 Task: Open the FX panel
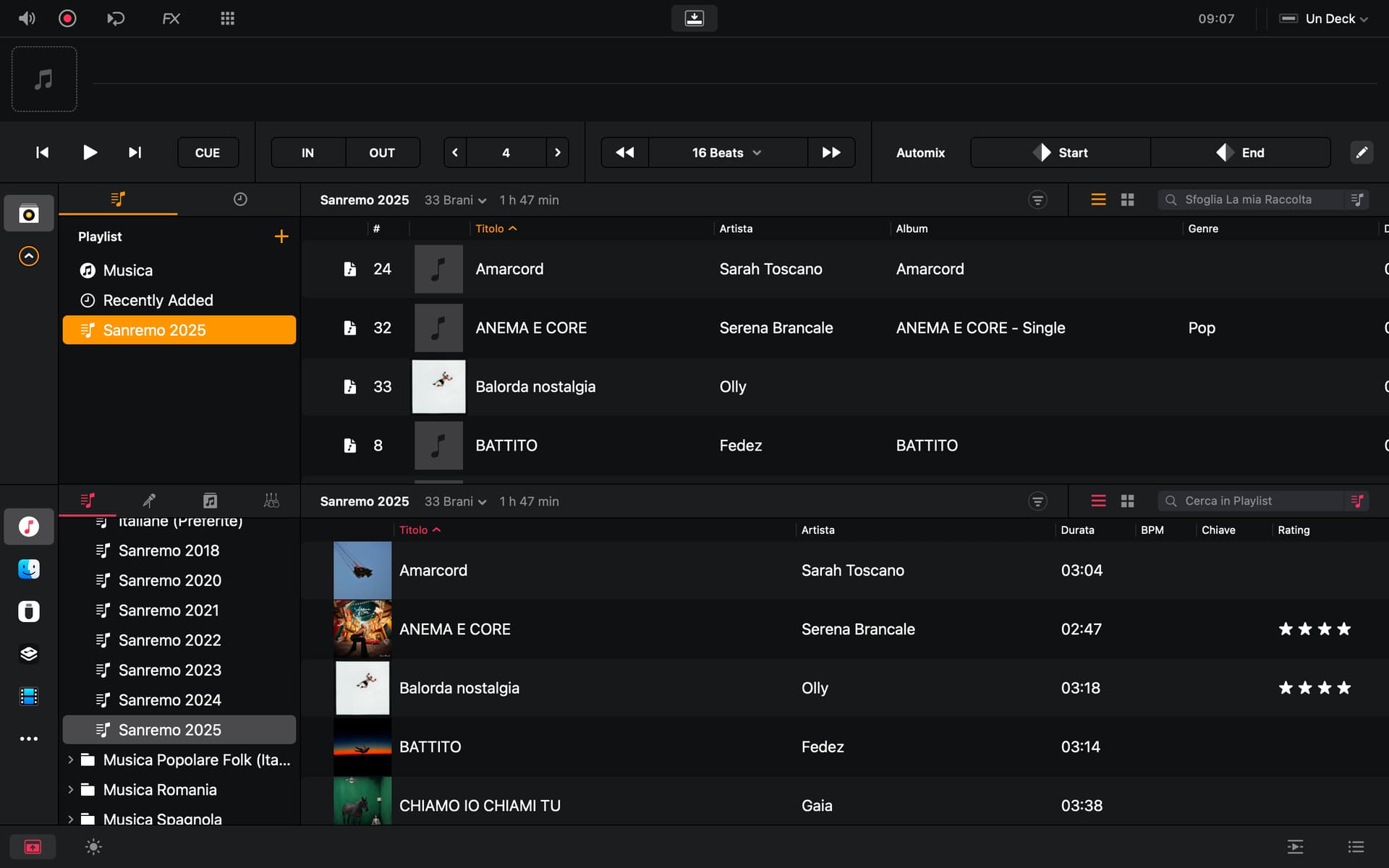(x=171, y=19)
